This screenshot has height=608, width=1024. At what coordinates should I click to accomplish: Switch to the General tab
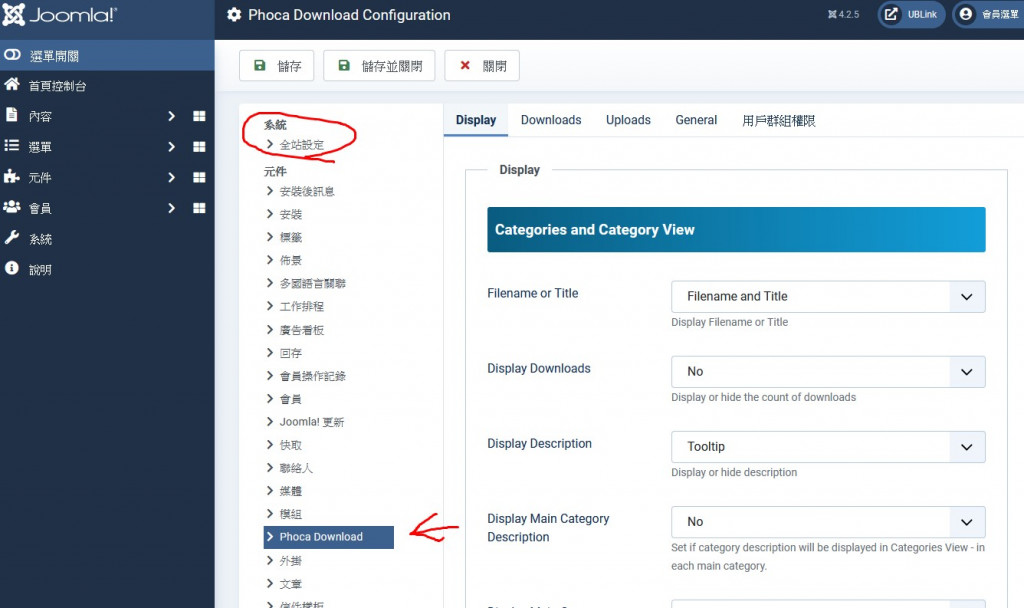click(696, 120)
